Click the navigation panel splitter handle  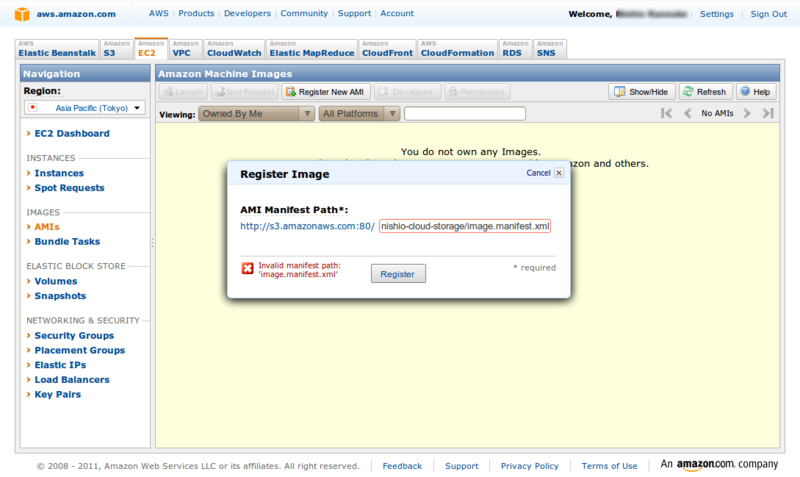click(x=153, y=243)
